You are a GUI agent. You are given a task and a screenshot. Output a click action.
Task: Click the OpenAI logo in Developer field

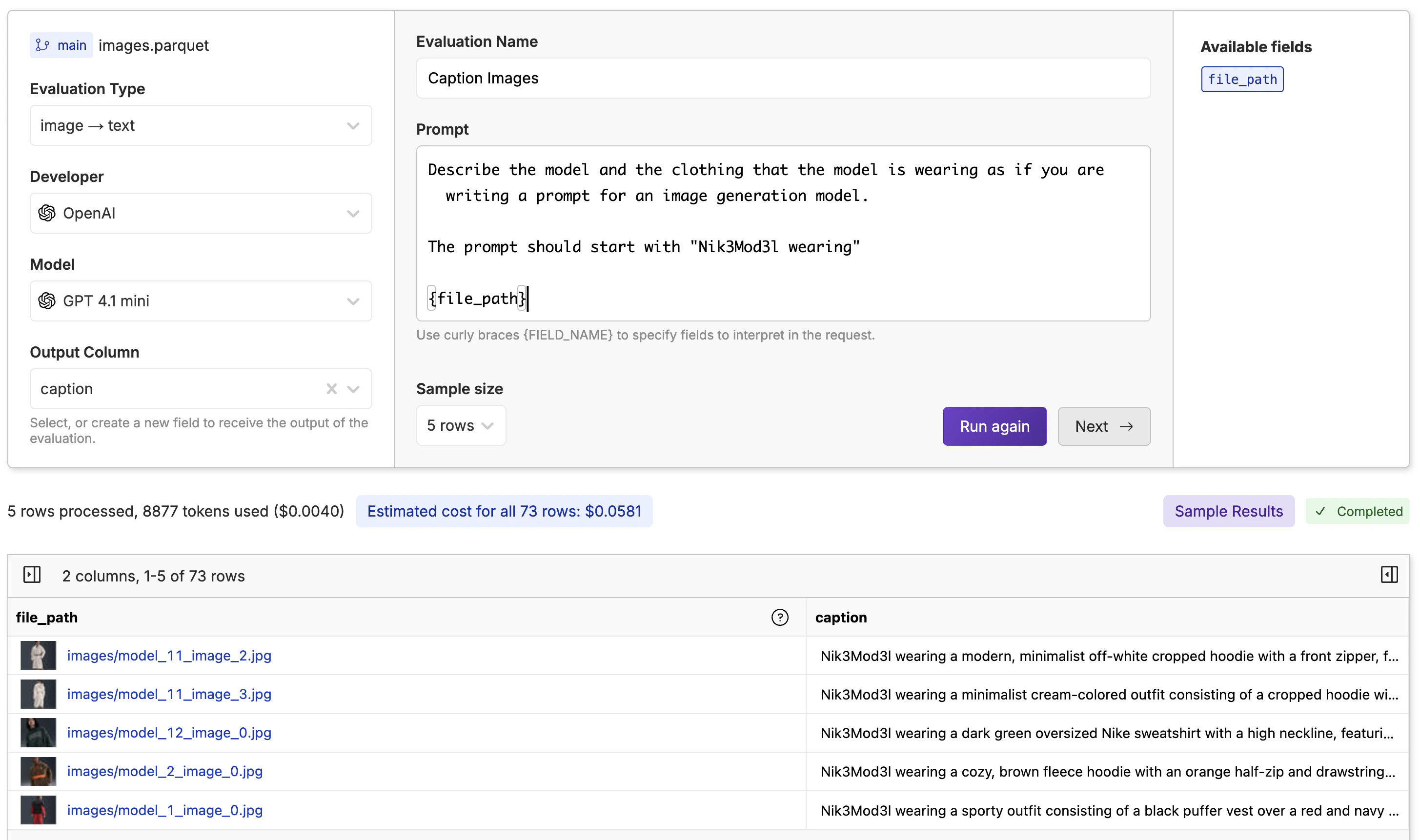(x=47, y=213)
